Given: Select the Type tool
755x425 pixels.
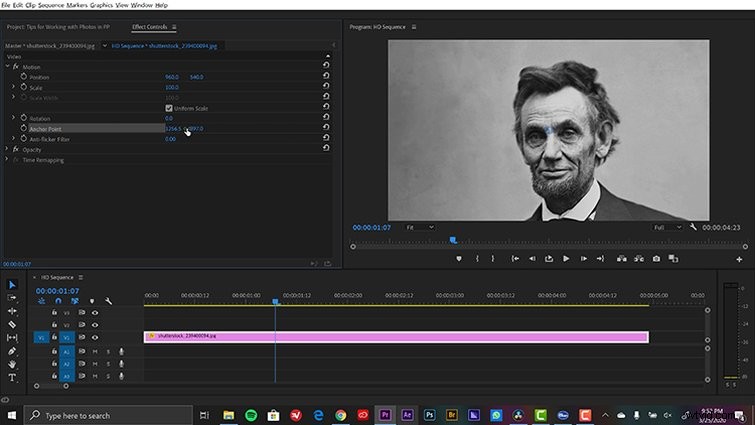Looking at the screenshot, I should click(12, 377).
